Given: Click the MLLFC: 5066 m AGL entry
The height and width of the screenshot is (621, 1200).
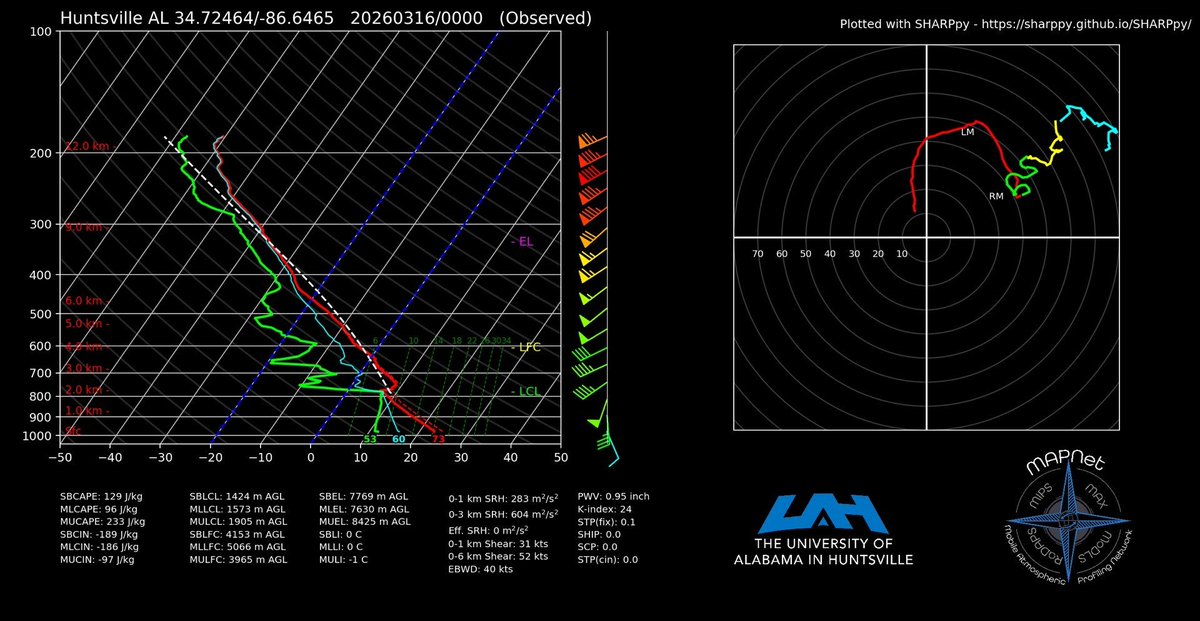Looking at the screenshot, I should [238, 547].
